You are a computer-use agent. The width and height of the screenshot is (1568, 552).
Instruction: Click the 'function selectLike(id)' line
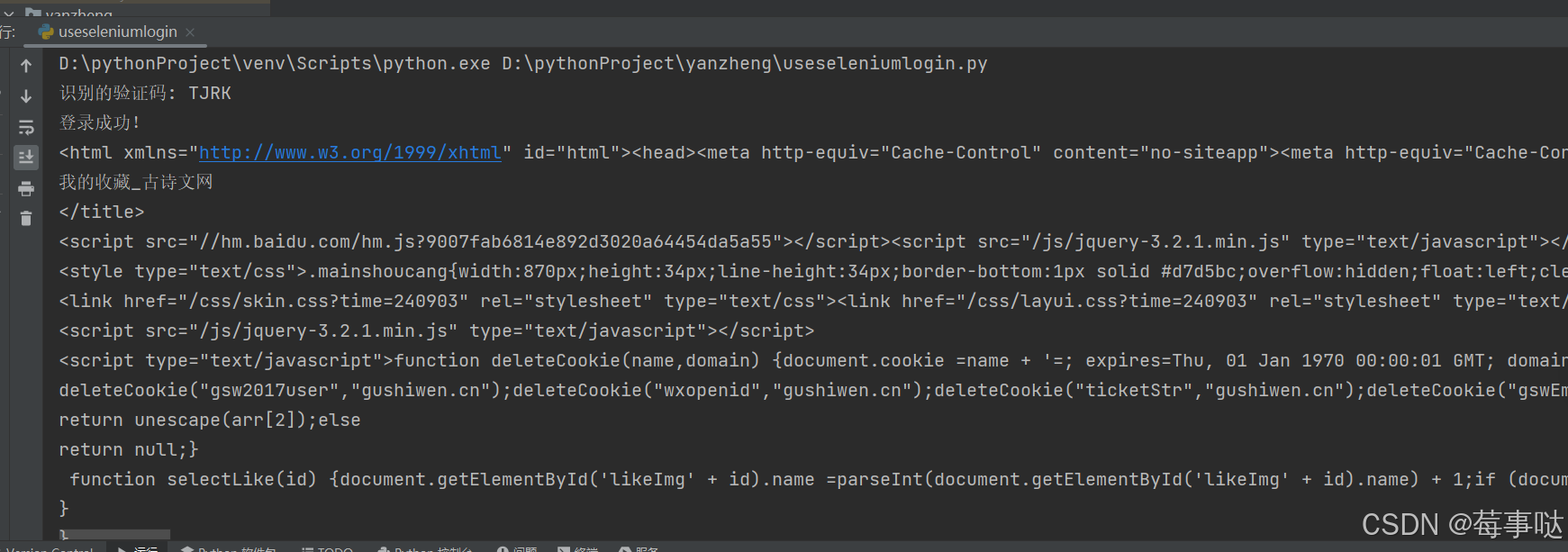[x=819, y=479]
